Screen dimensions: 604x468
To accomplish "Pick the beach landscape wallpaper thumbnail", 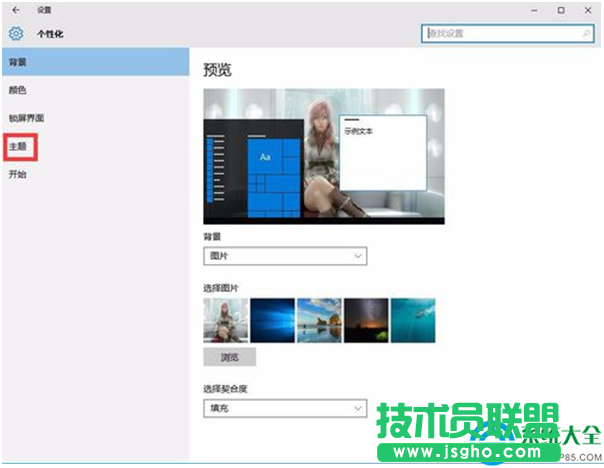I will pyautogui.click(x=319, y=320).
